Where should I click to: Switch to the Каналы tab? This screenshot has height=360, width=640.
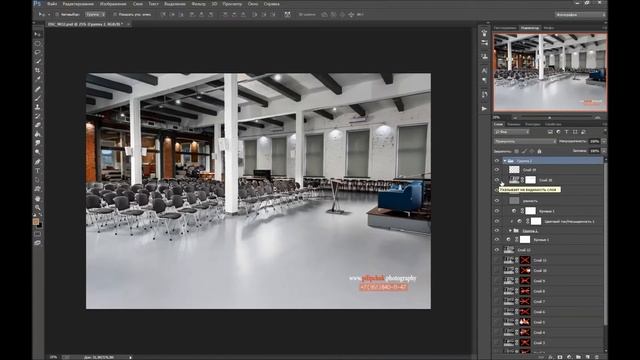[514, 124]
